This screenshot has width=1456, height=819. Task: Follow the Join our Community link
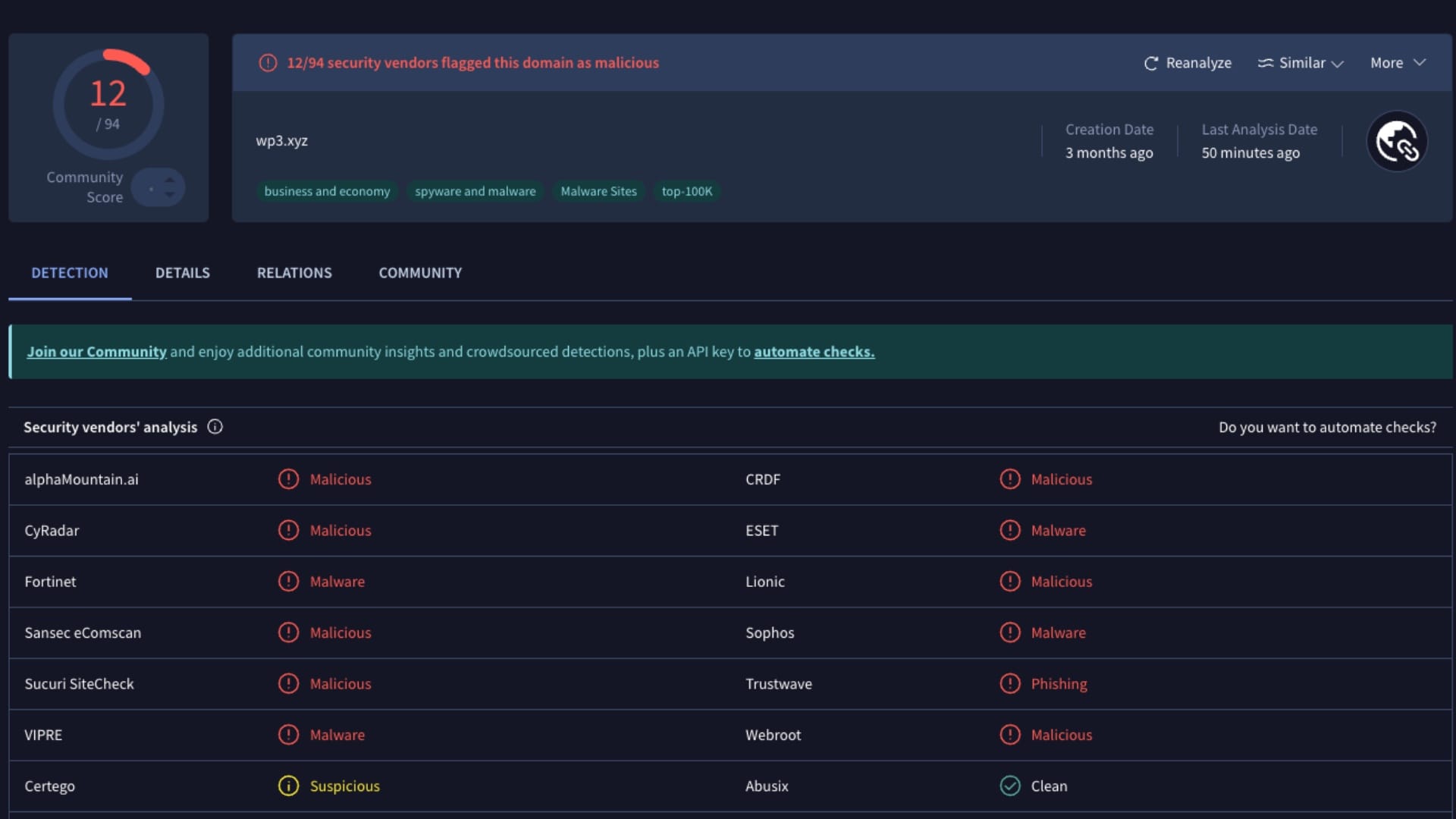point(96,352)
